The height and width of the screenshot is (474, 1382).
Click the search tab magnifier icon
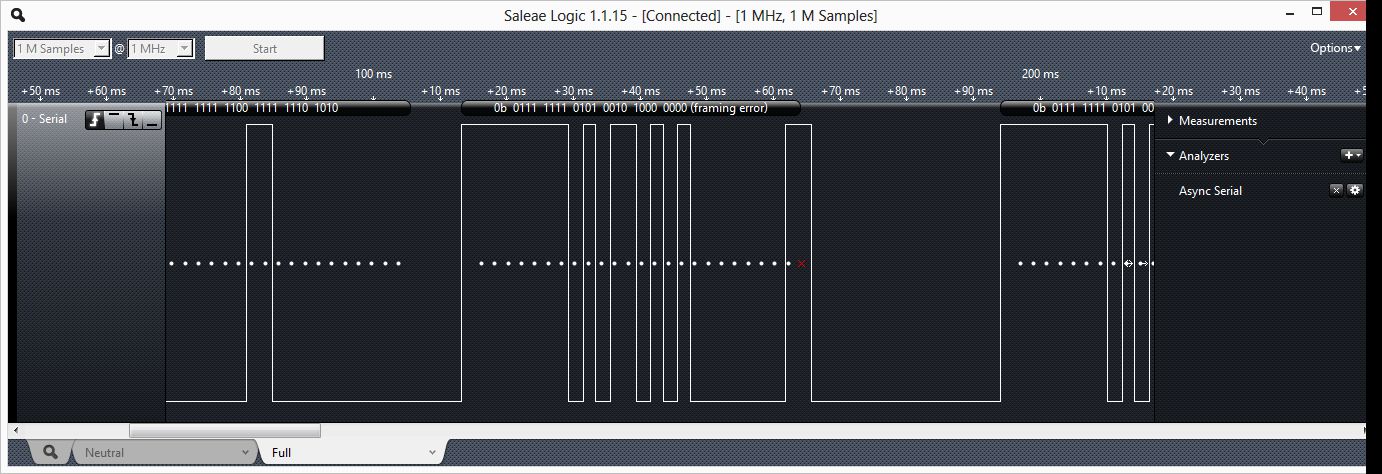51,452
